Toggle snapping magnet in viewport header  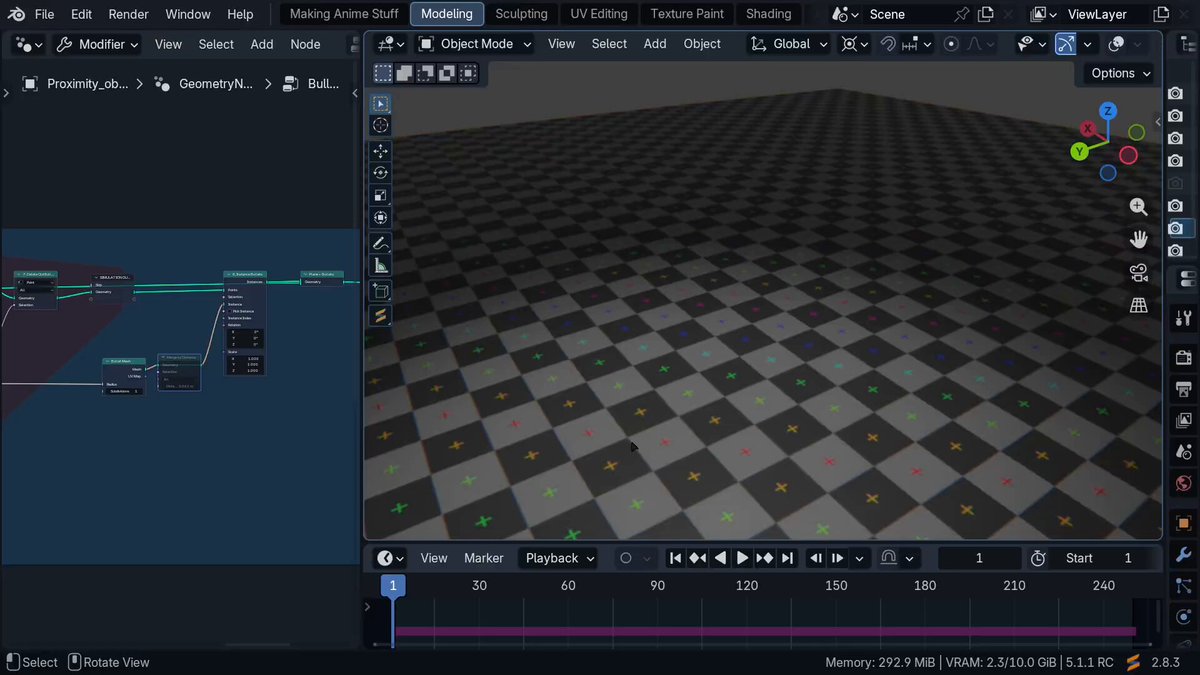coord(888,44)
